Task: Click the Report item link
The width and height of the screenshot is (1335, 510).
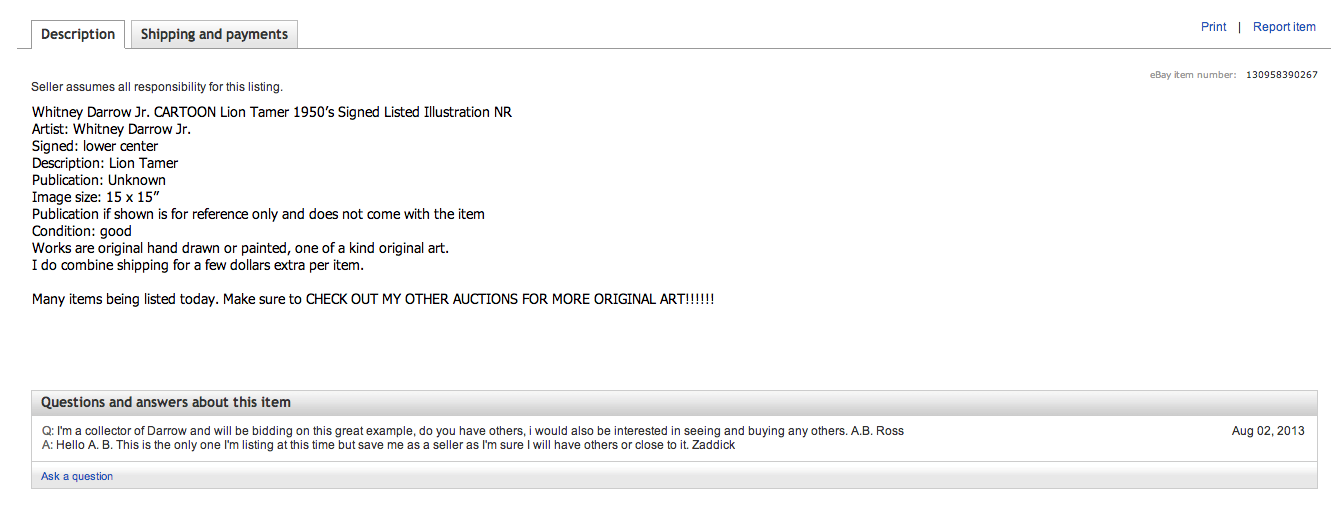Action: pos(1284,27)
